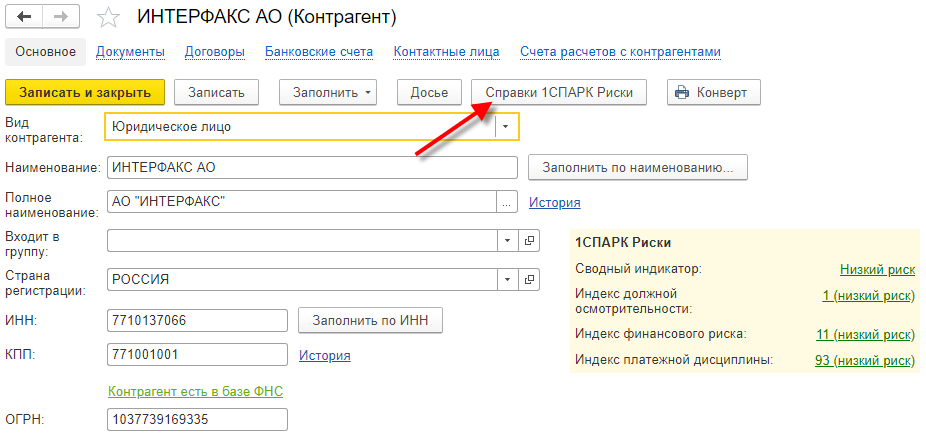Image resolution: width=926 pixels, height=437 pixels.
Task: Click the Записать button
Action: (216, 93)
